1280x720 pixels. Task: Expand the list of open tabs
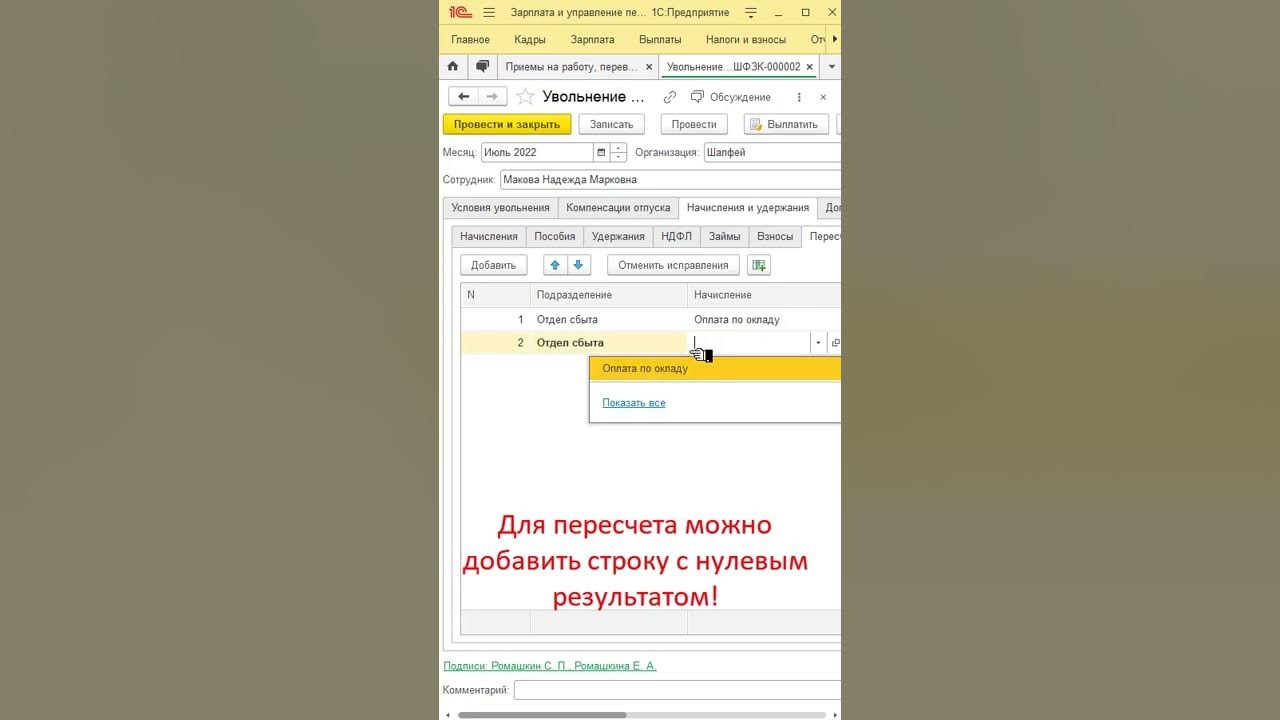click(831, 67)
